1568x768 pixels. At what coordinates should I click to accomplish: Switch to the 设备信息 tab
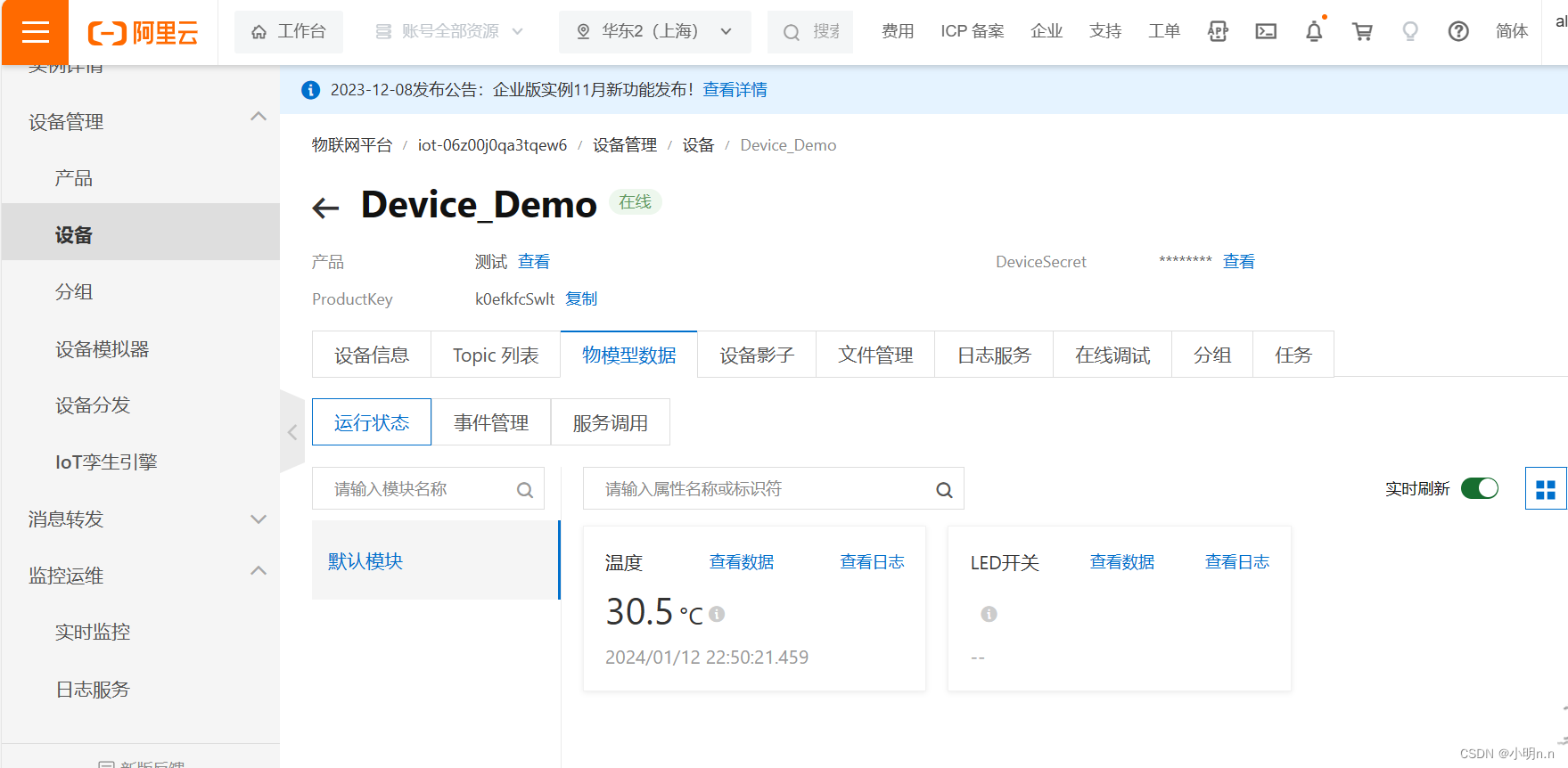coord(372,355)
